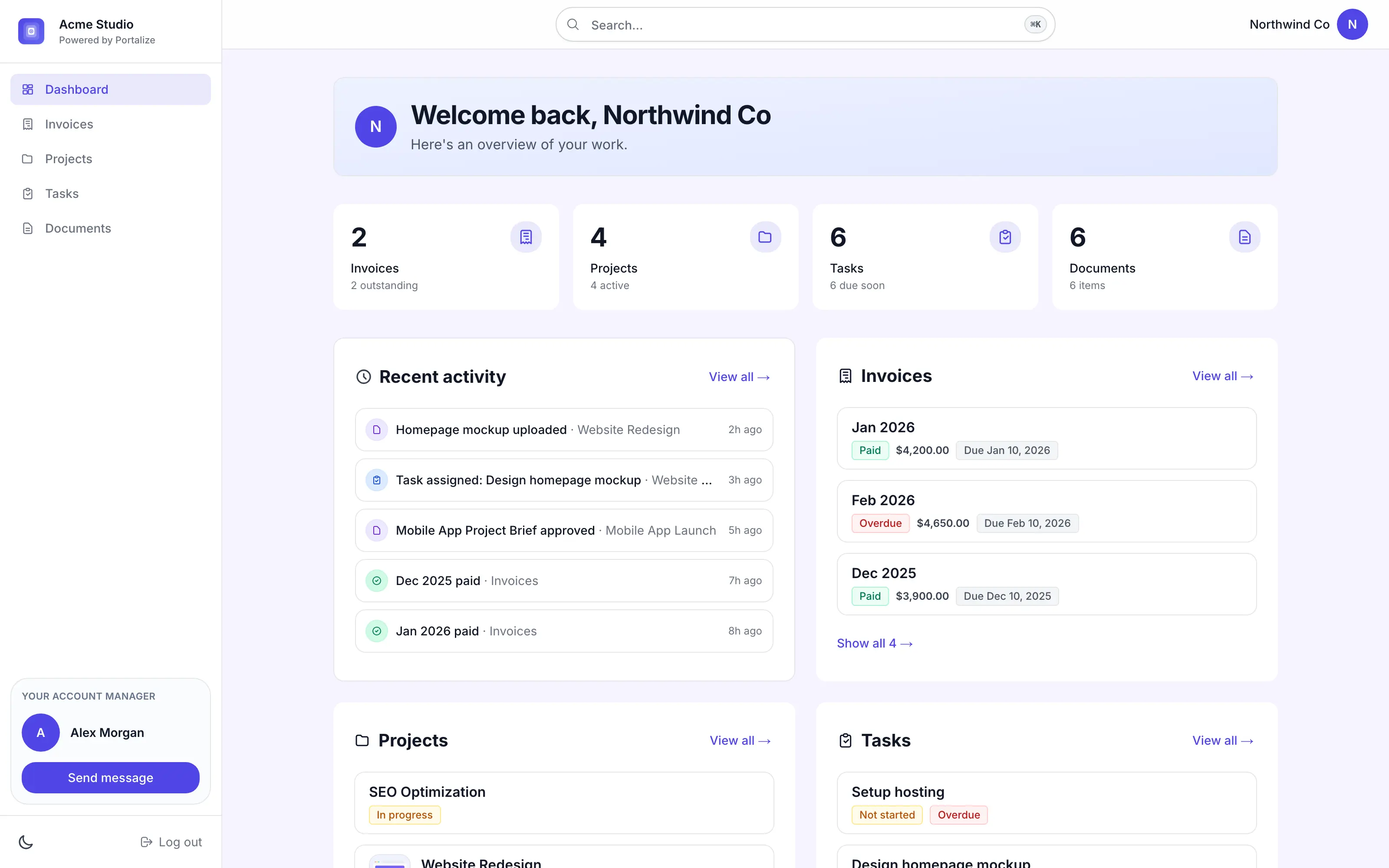Screen dimensions: 1389x868
Task: Open the SEO Optimization project
Action: [x=564, y=803]
